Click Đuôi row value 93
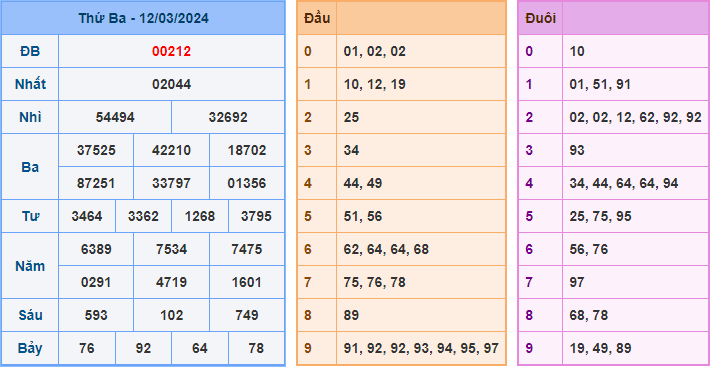 point(577,150)
